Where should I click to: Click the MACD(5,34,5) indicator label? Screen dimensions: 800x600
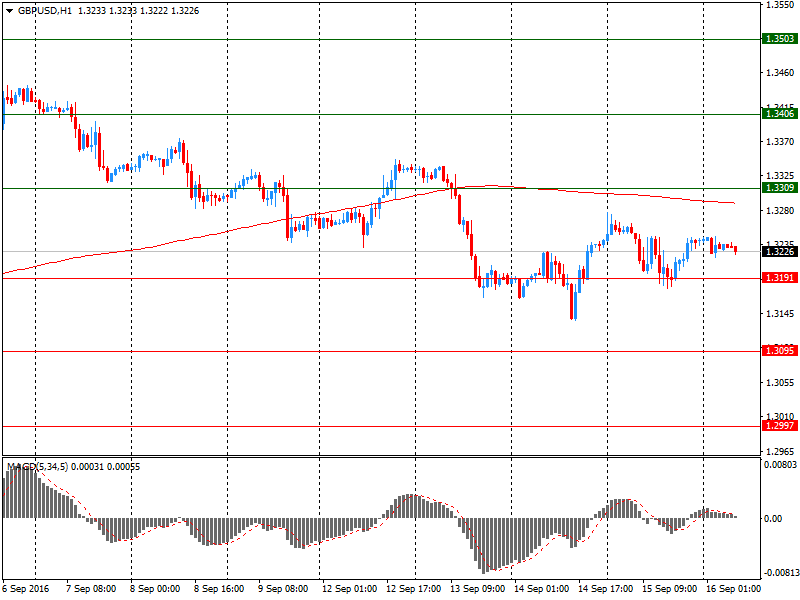[x=37, y=467]
